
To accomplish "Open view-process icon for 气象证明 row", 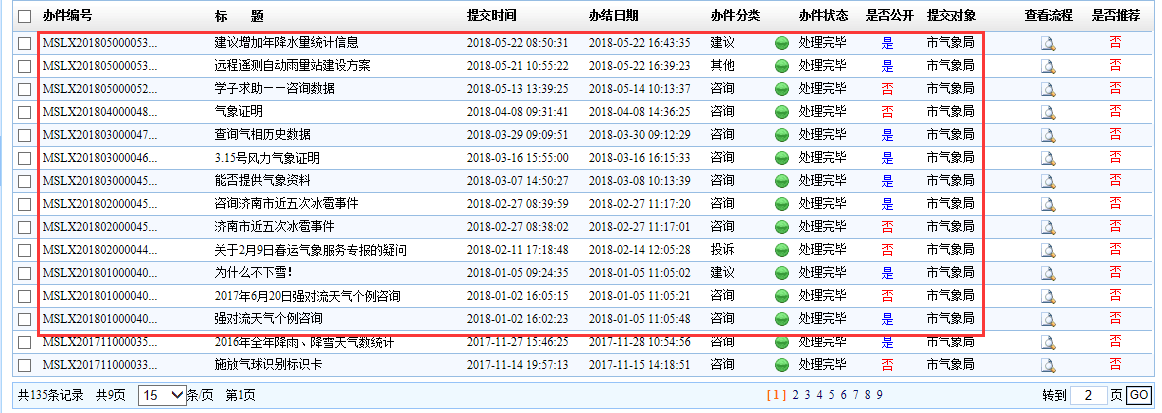I will click(x=1047, y=112).
